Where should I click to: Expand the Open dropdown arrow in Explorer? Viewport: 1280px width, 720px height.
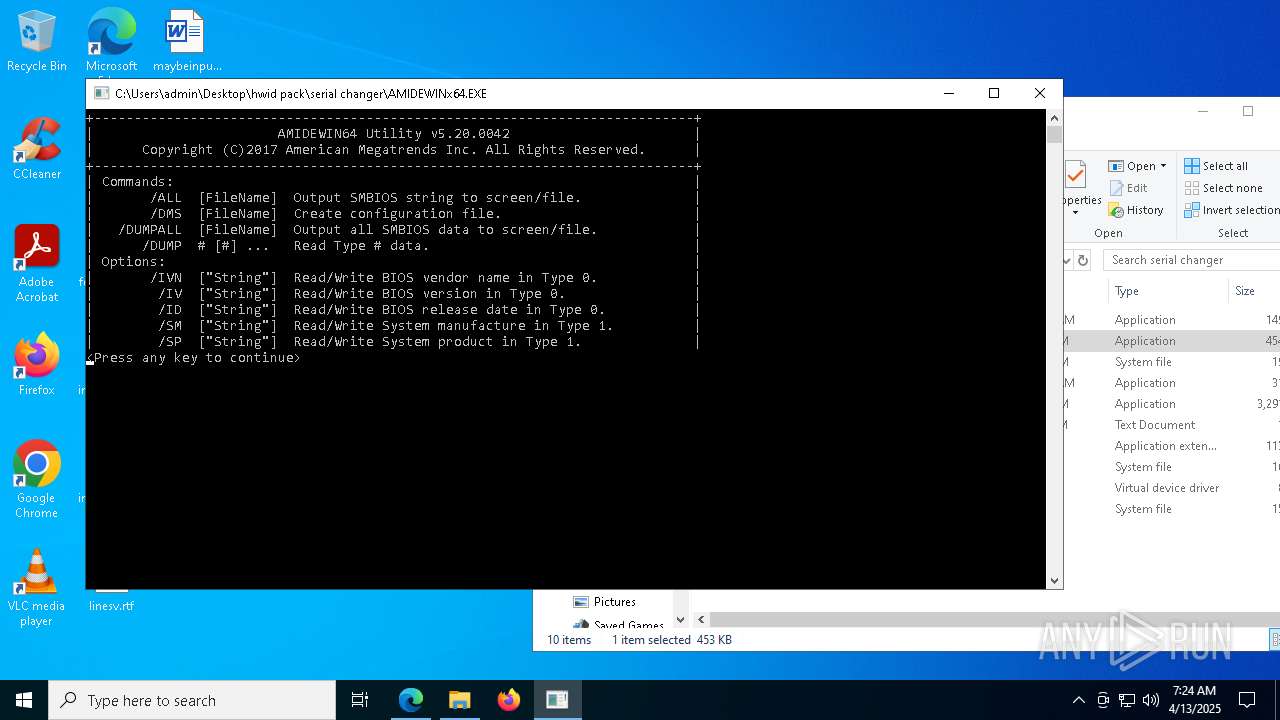pyautogui.click(x=1163, y=166)
